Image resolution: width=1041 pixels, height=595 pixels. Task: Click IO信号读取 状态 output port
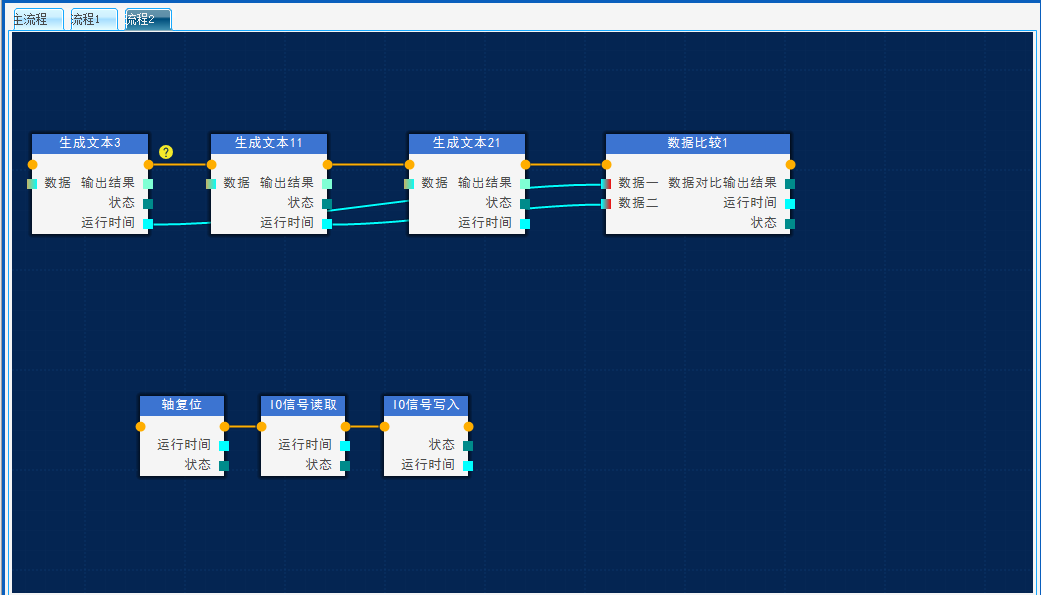coord(345,466)
